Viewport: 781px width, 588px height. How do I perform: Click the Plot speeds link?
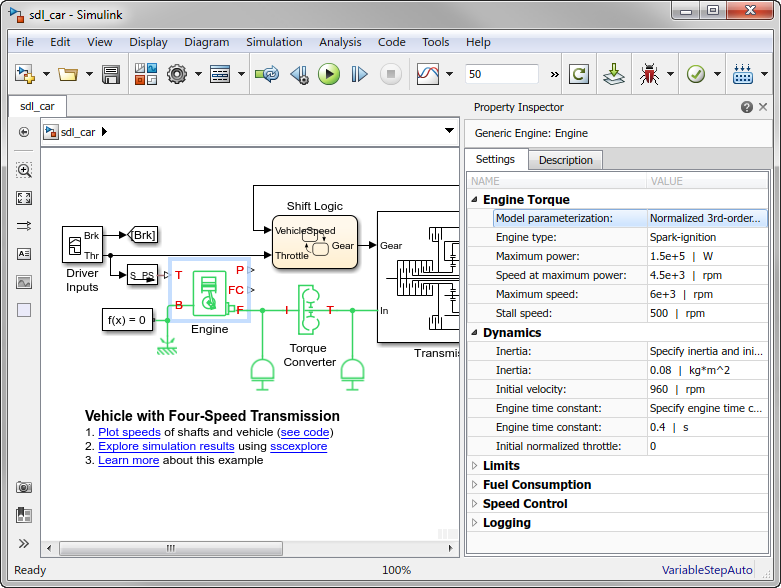[x=129, y=432]
